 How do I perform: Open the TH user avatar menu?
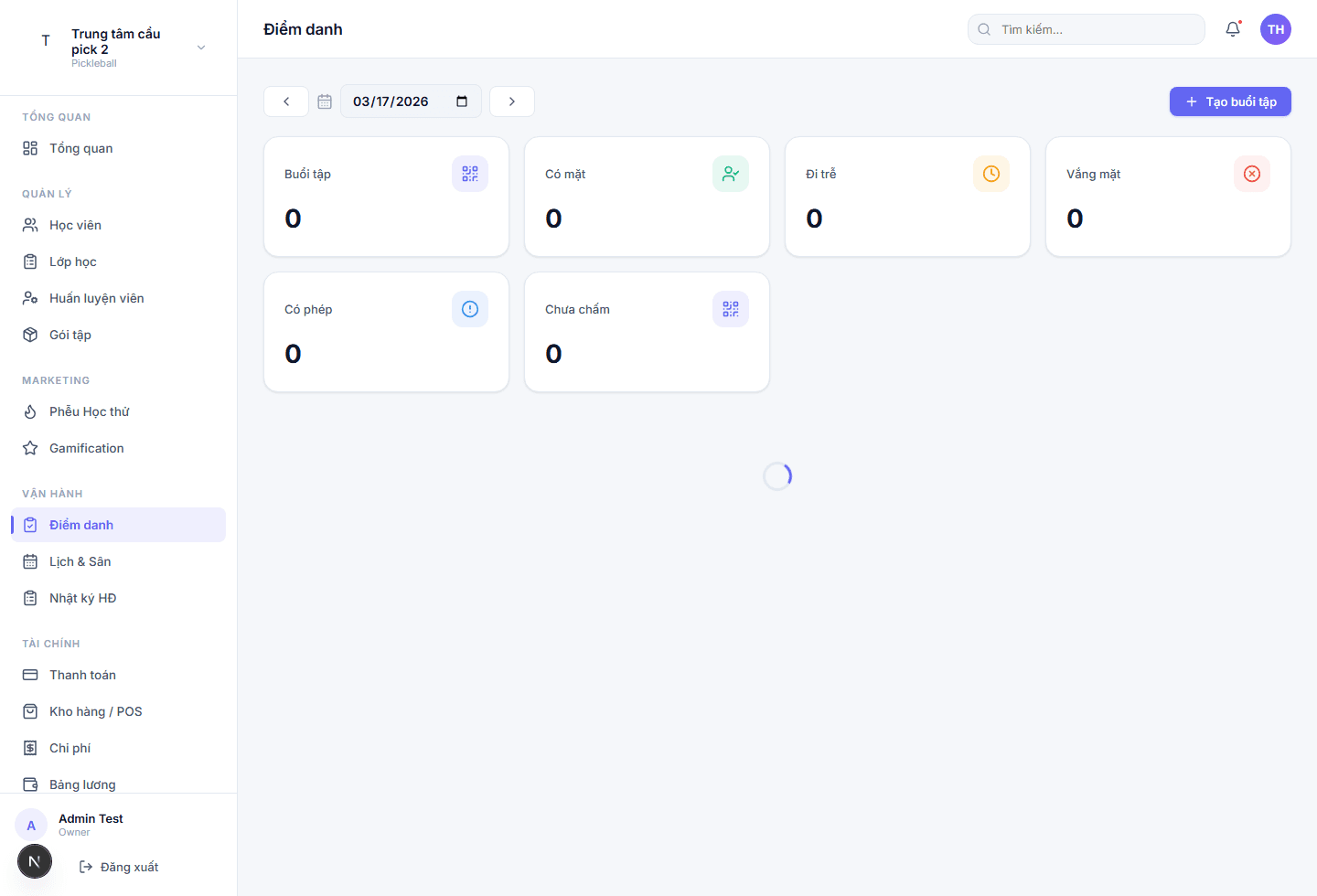pyautogui.click(x=1275, y=29)
